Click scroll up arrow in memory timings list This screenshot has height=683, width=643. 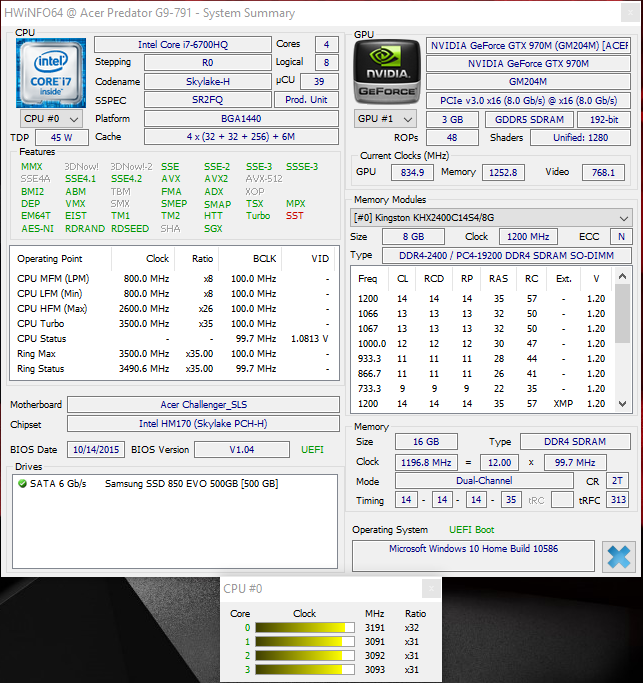(623, 276)
